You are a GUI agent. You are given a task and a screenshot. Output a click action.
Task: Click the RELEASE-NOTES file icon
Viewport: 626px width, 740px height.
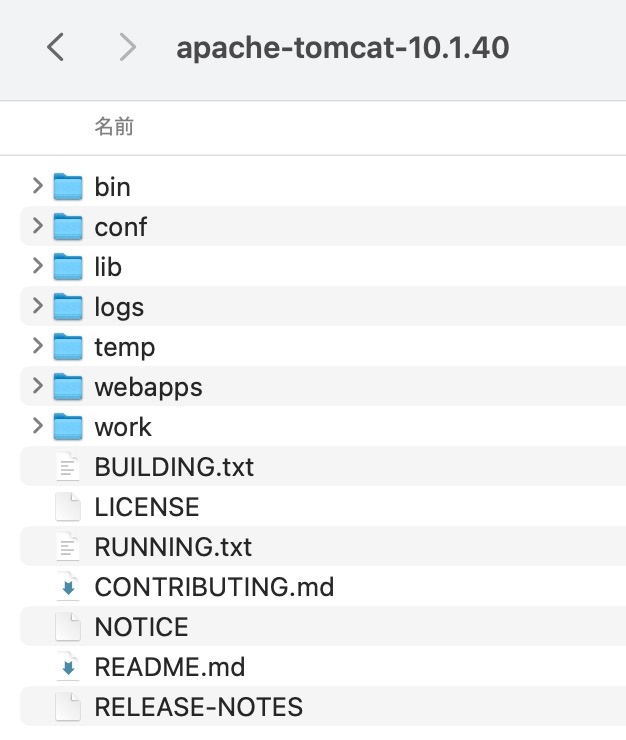coord(68,706)
